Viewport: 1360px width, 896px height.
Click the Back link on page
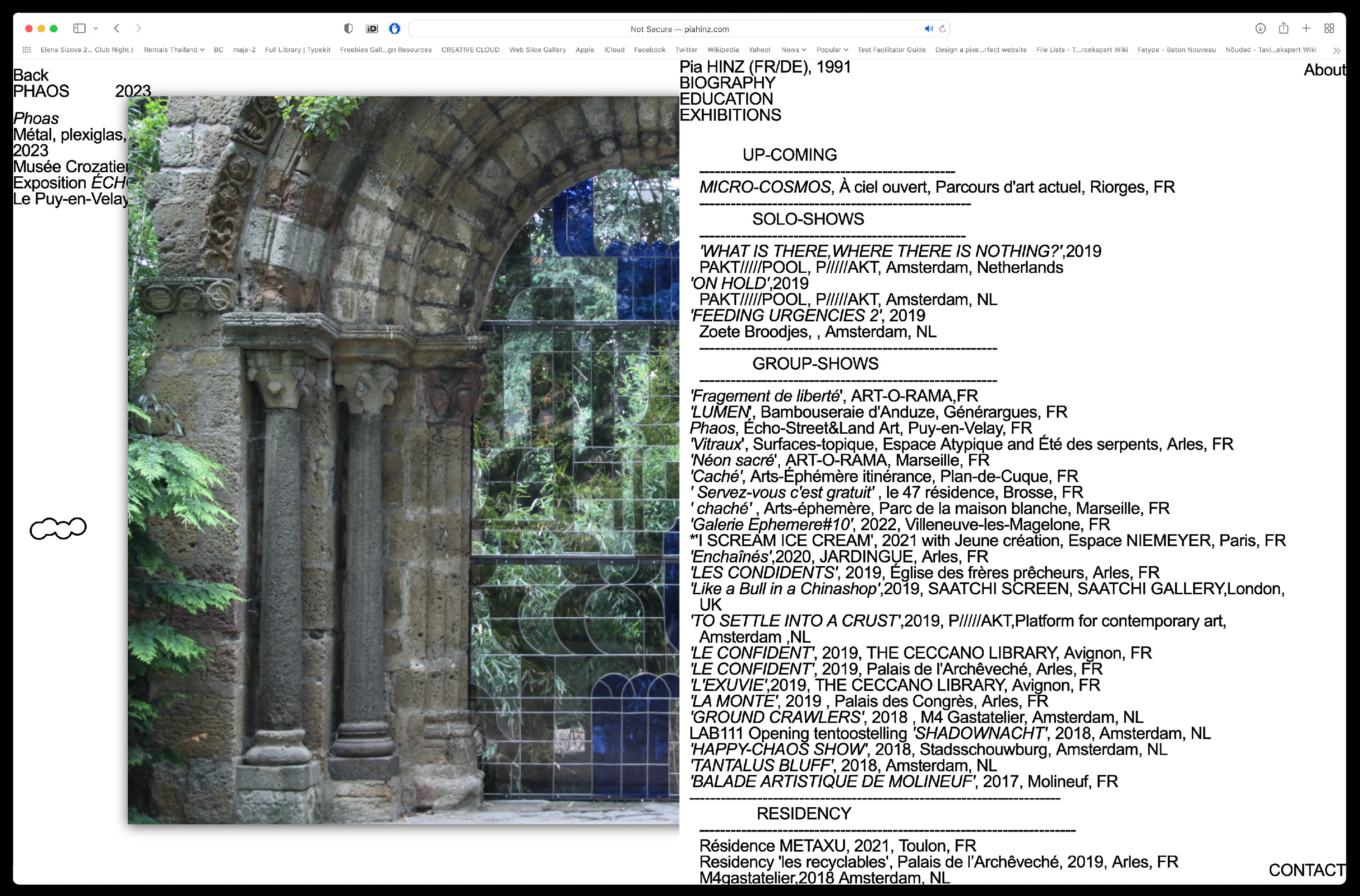pos(31,75)
